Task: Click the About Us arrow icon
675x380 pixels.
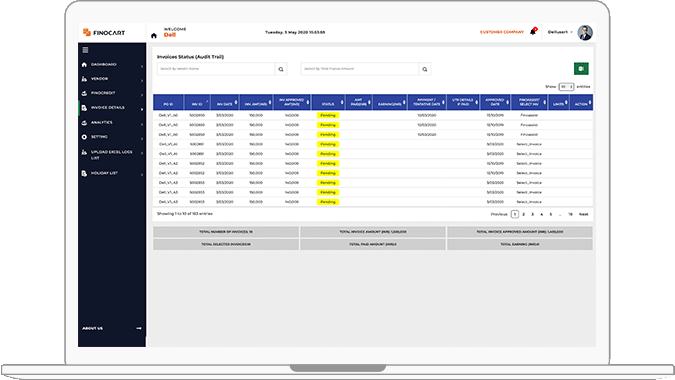Action: [139, 328]
